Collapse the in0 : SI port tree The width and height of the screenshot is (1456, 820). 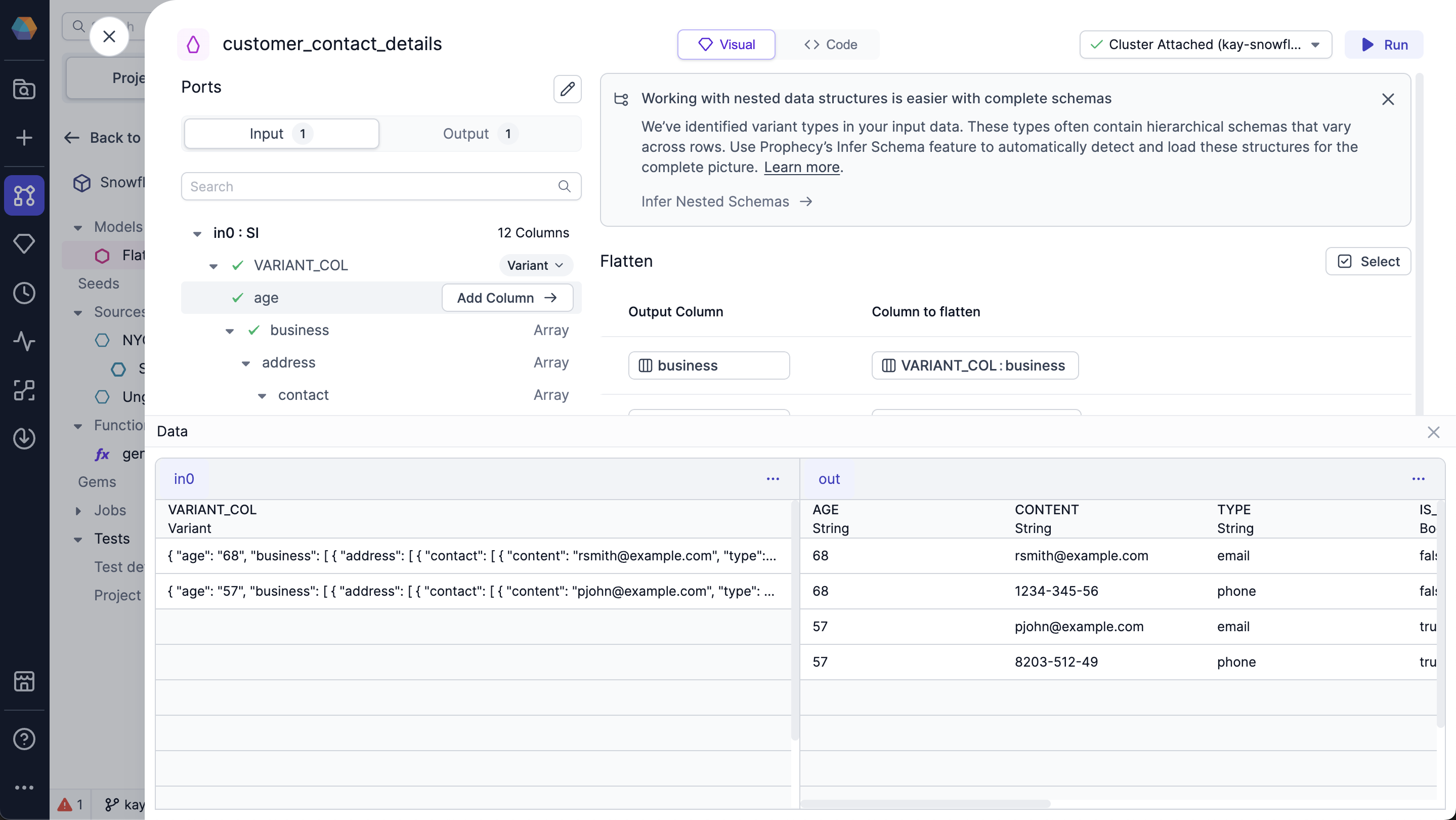pos(197,233)
